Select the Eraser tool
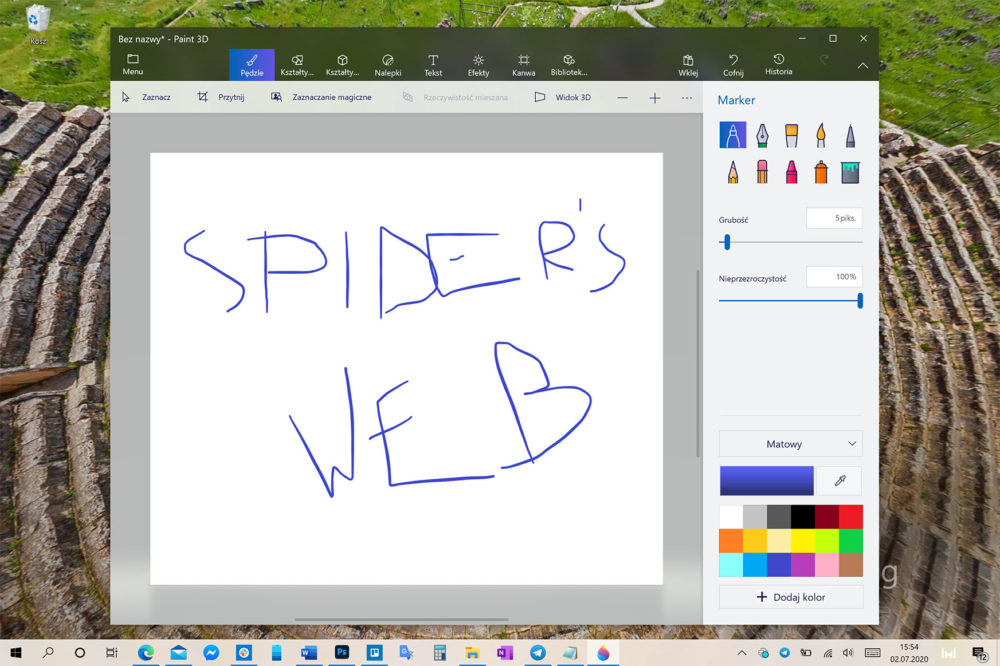 coord(762,172)
